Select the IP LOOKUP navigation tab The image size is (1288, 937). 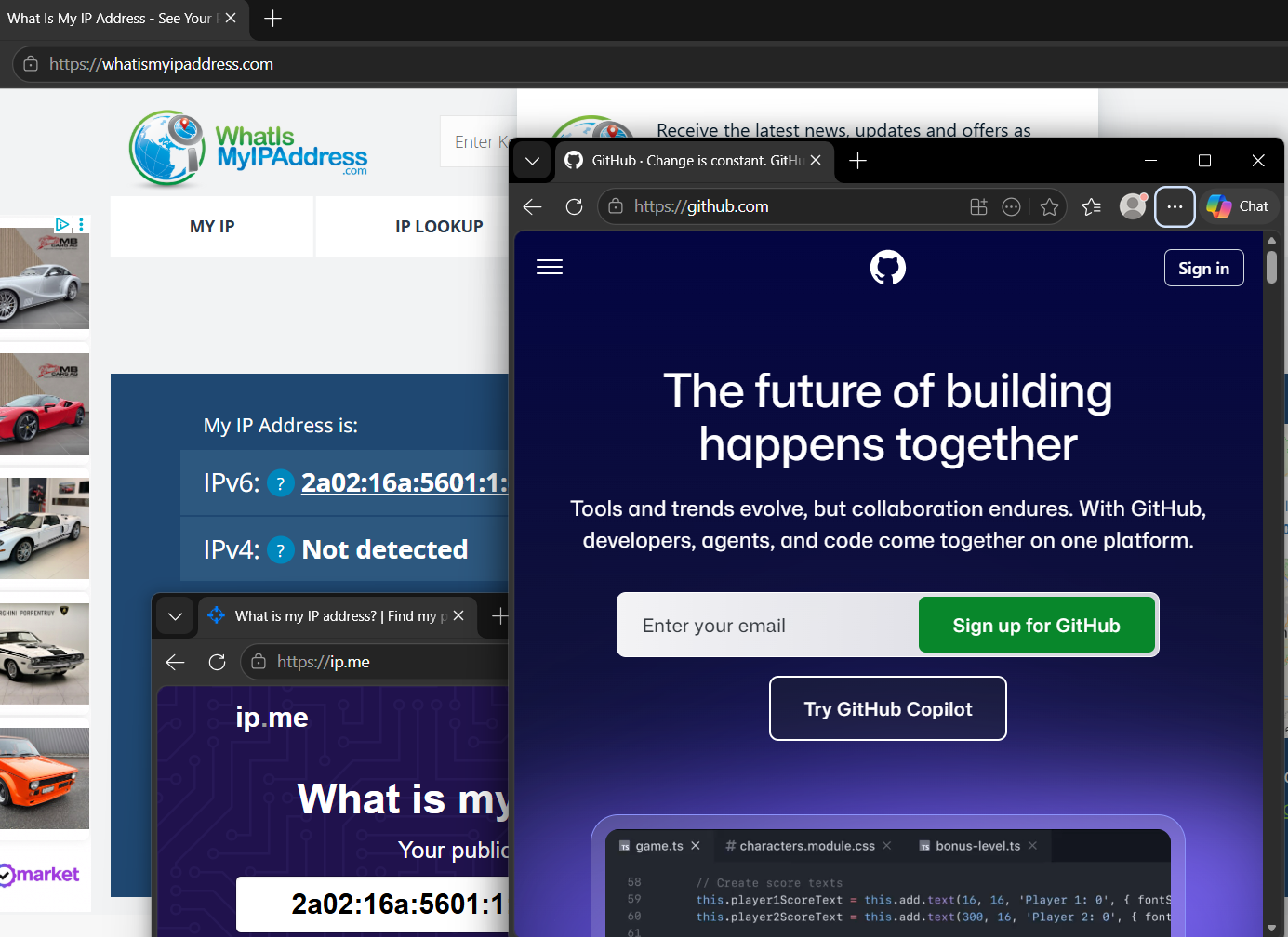pos(439,227)
